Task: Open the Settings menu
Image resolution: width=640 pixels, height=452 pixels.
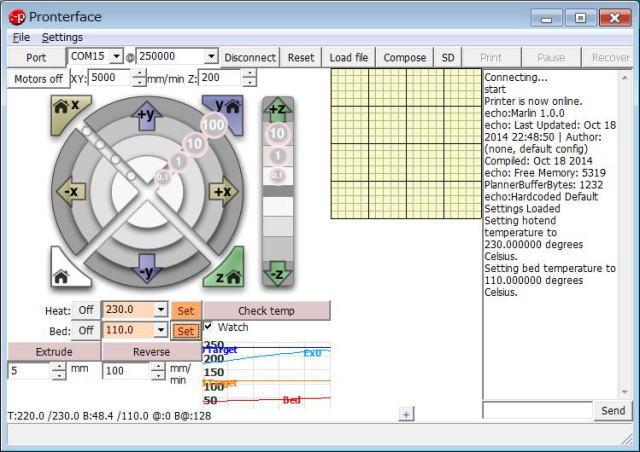Action: tap(62, 38)
